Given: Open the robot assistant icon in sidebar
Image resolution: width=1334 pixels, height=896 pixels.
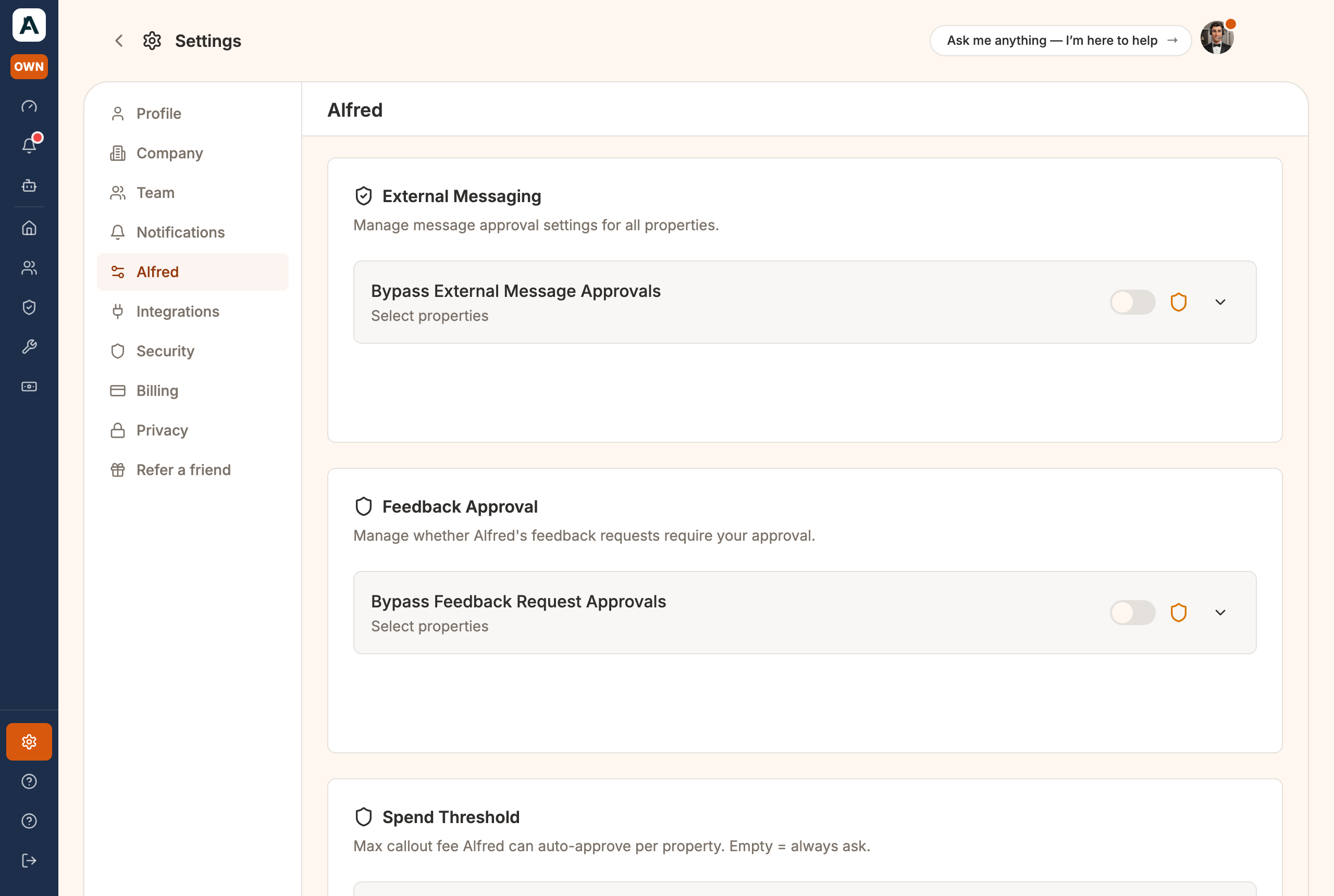Looking at the screenshot, I should [x=29, y=186].
